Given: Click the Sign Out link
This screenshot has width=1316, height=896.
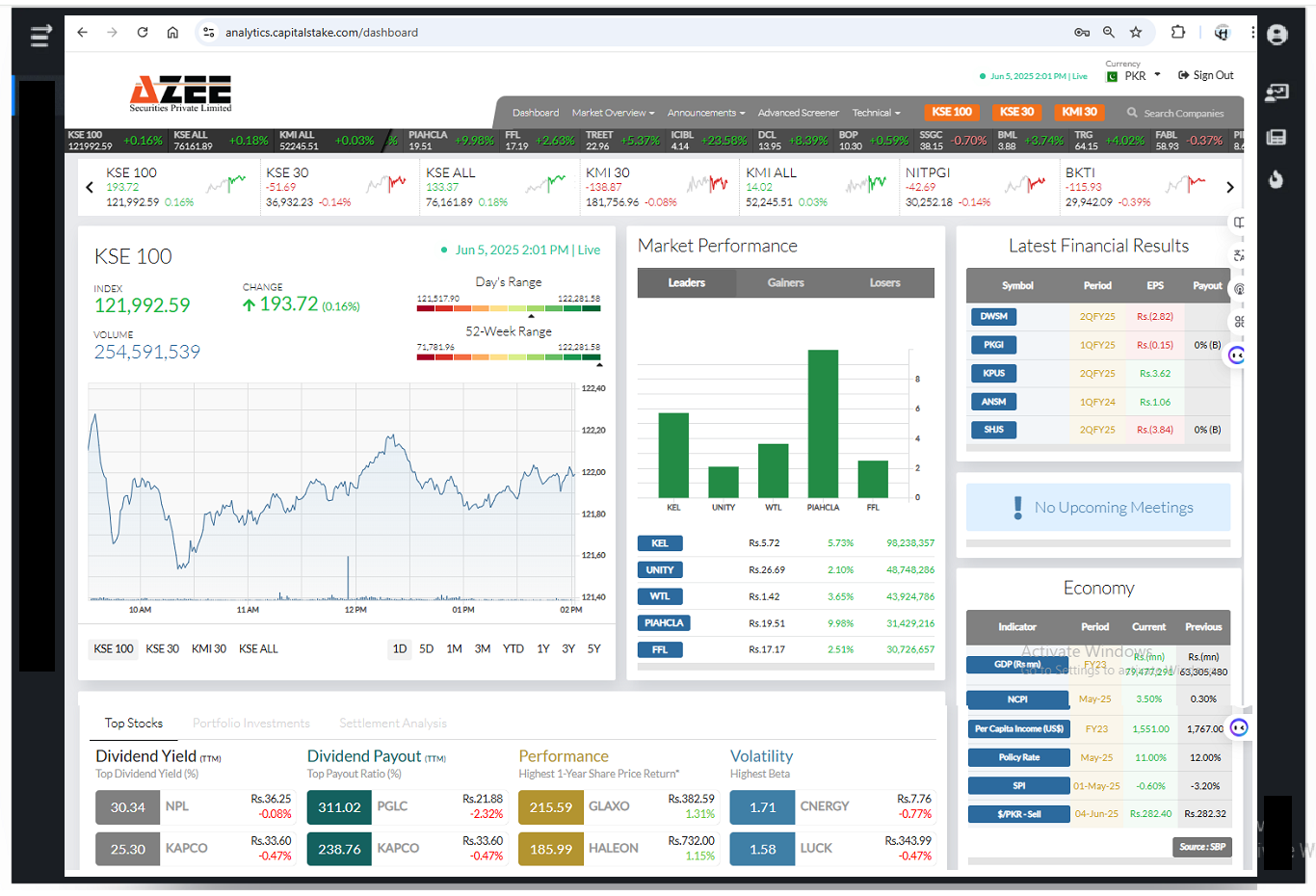Looking at the screenshot, I should click(1206, 75).
